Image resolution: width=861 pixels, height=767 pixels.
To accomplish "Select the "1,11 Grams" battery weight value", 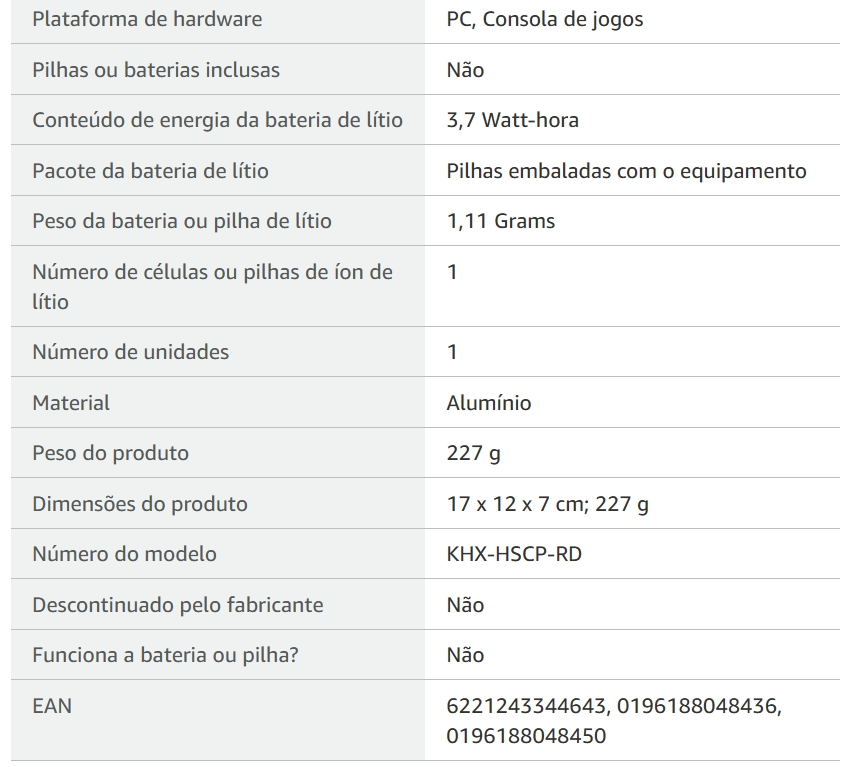I will click(x=500, y=221).
